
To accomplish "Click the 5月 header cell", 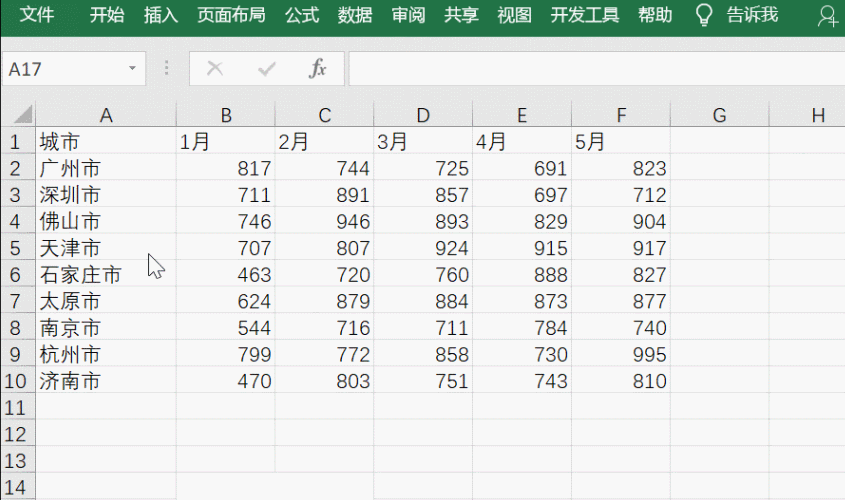I will (x=621, y=141).
